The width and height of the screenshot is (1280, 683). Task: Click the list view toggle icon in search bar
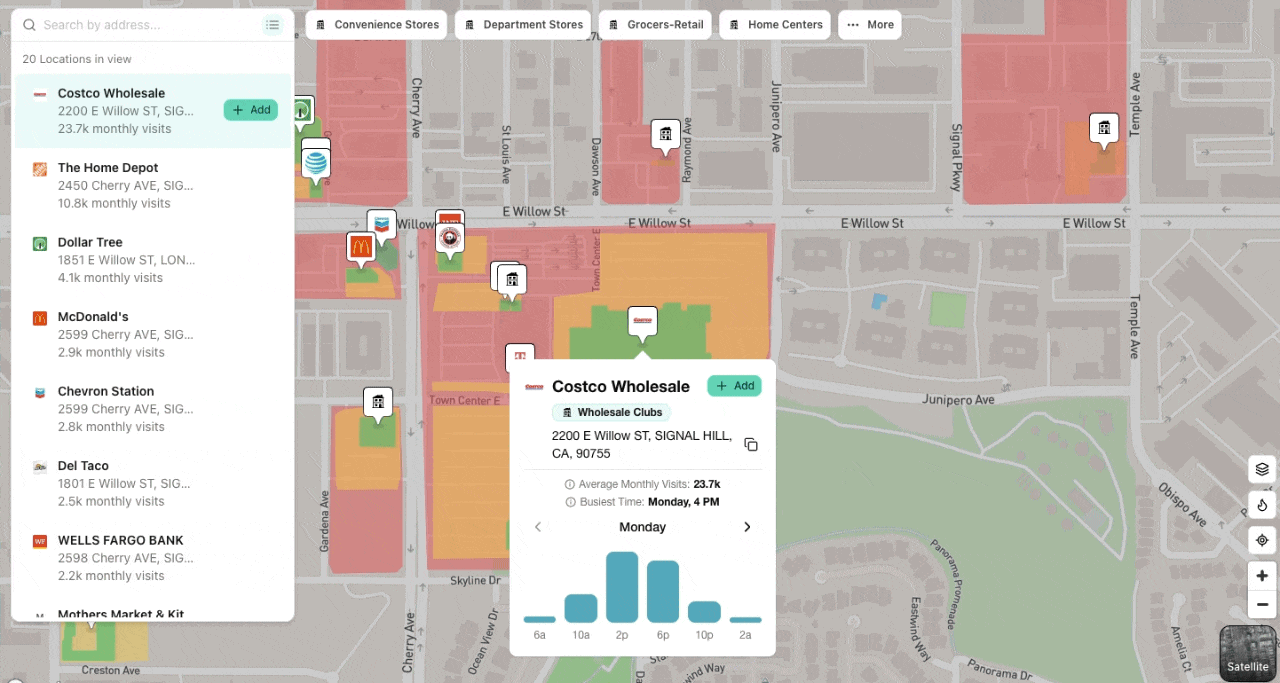coord(273,25)
